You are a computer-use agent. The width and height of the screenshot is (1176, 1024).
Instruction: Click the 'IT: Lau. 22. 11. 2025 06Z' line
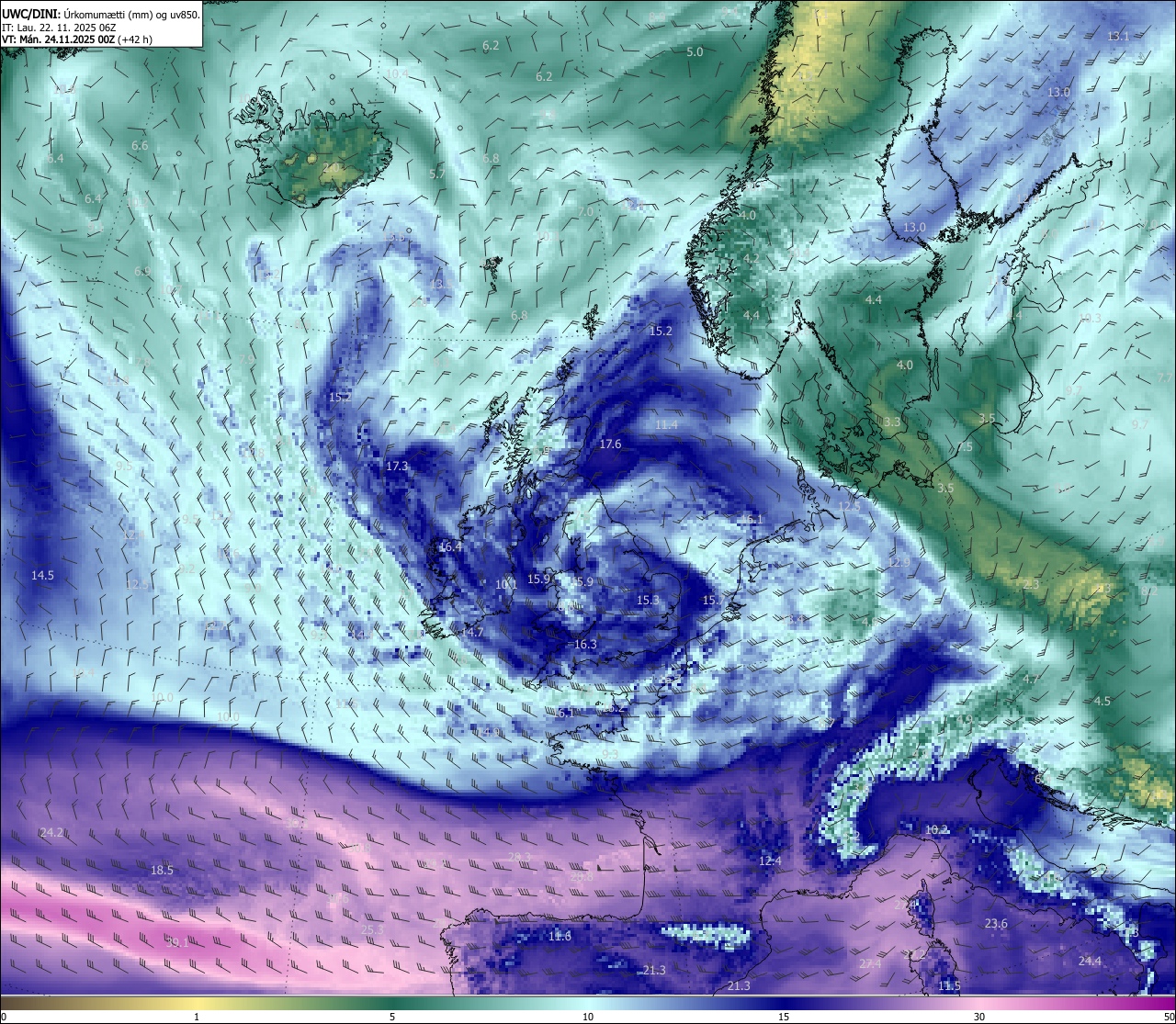(x=59, y=27)
